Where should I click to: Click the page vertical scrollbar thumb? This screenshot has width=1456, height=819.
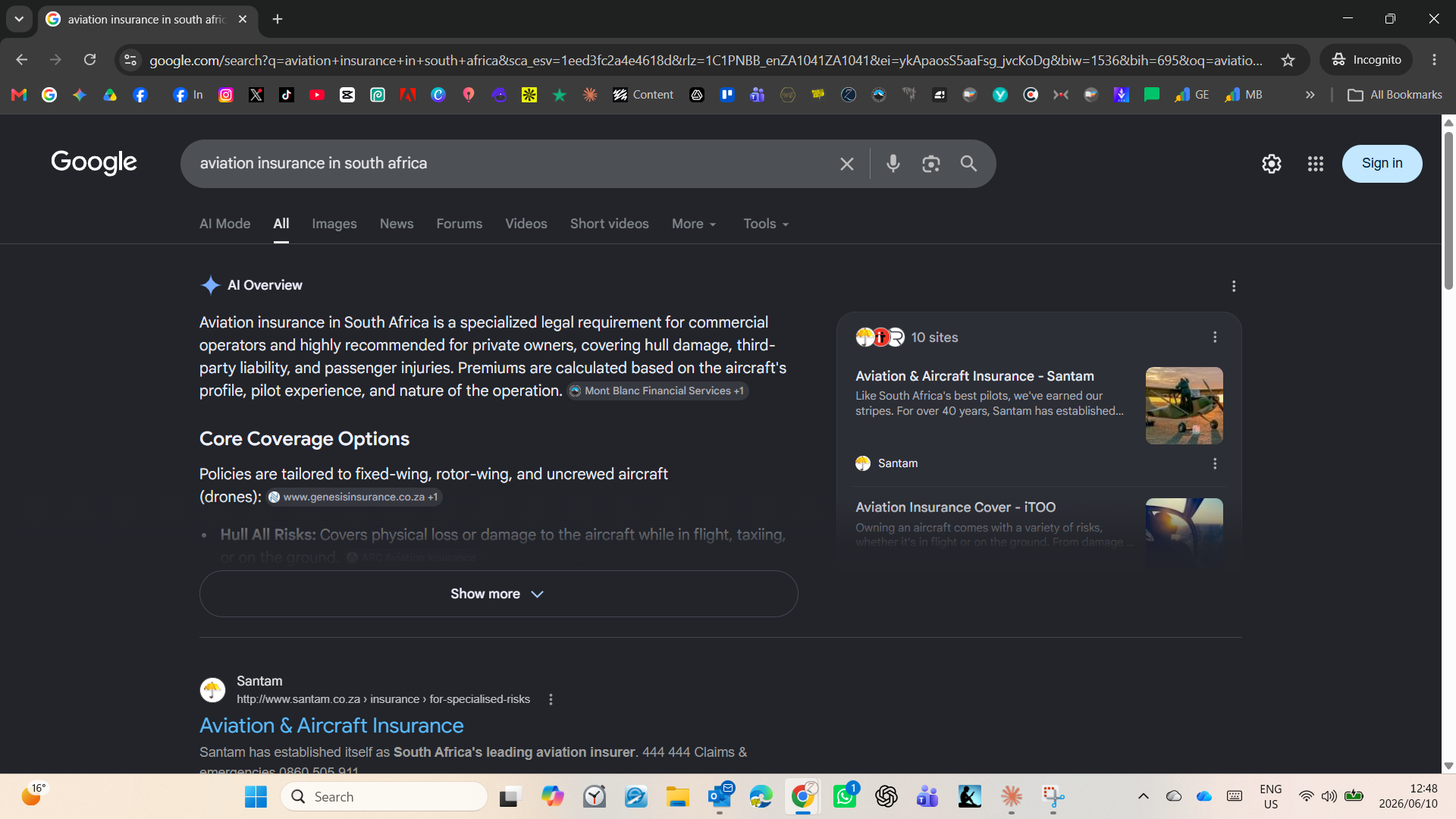(x=1448, y=210)
